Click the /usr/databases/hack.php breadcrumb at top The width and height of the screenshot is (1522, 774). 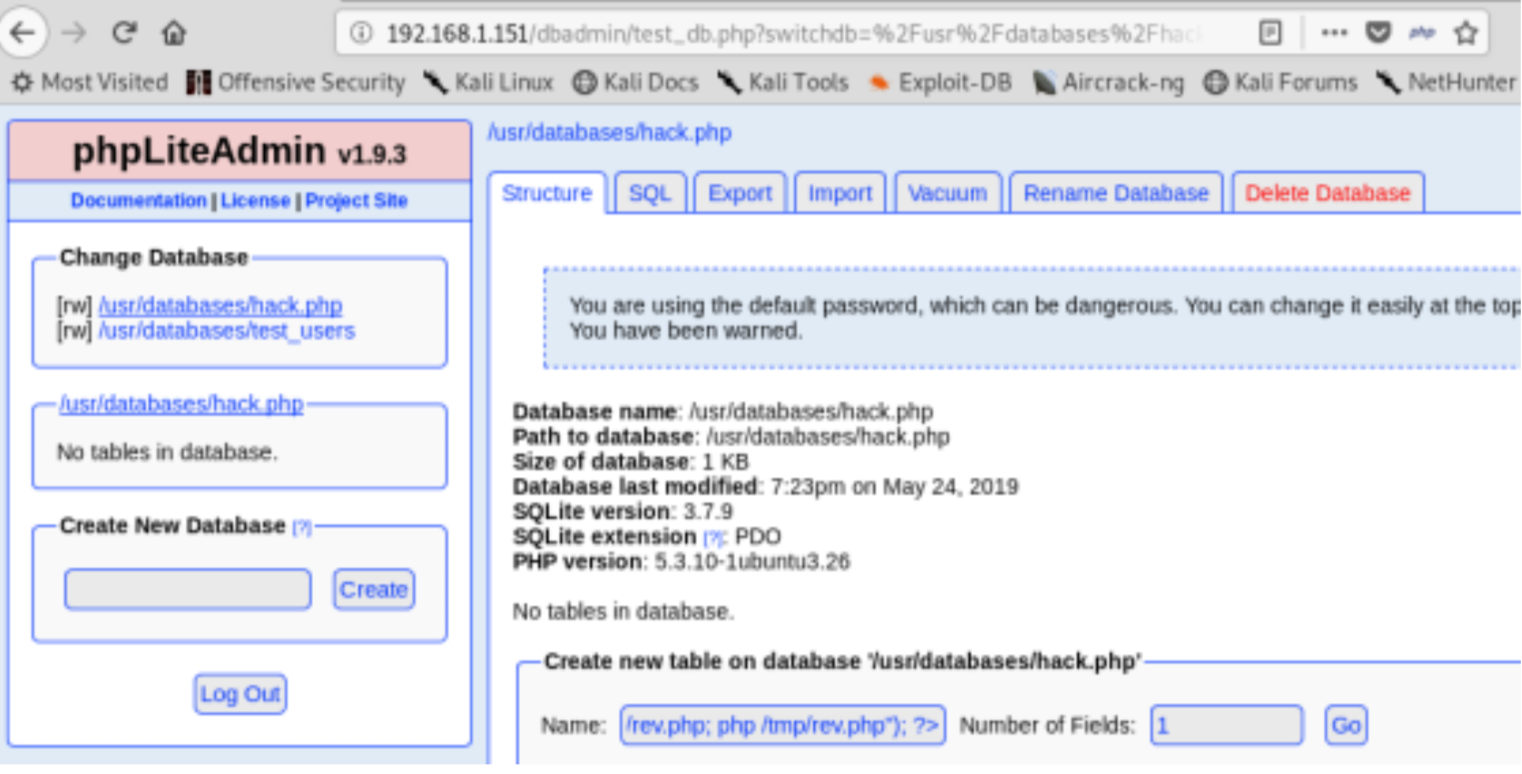coord(609,132)
